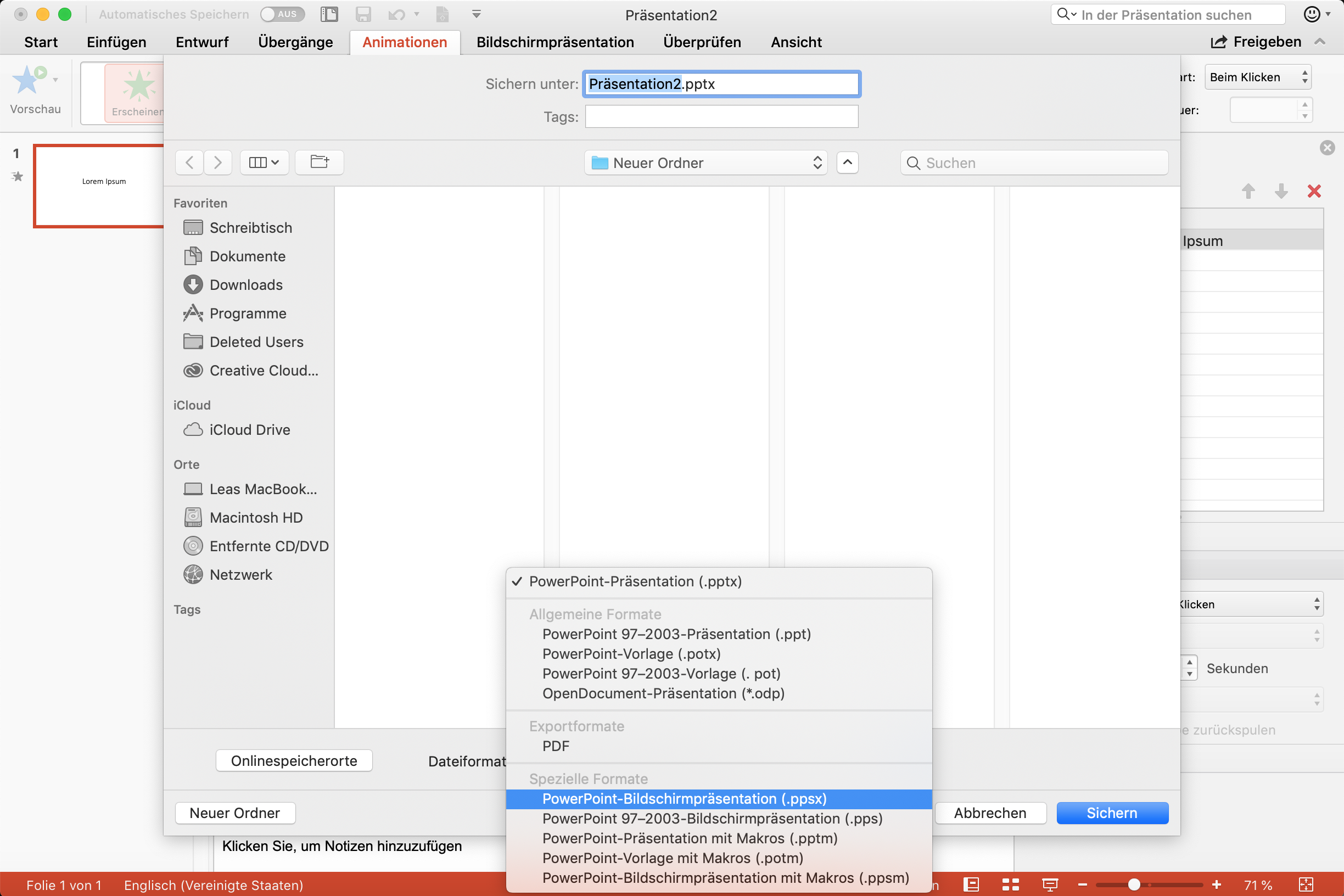
Task: Click the Suchen search field
Action: pyautogui.click(x=1034, y=163)
